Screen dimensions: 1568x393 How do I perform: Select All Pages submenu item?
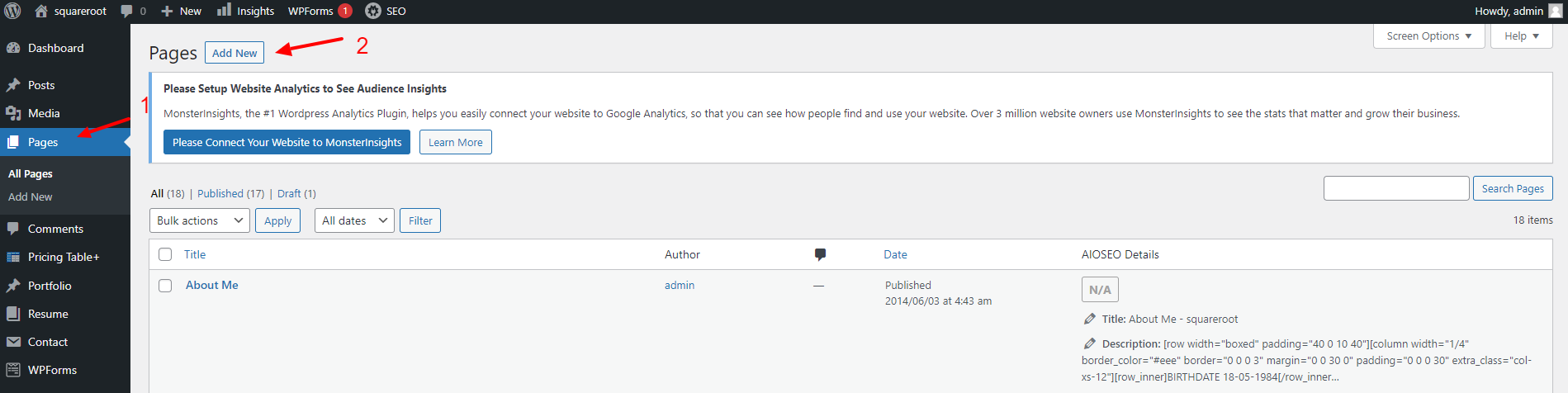point(31,173)
